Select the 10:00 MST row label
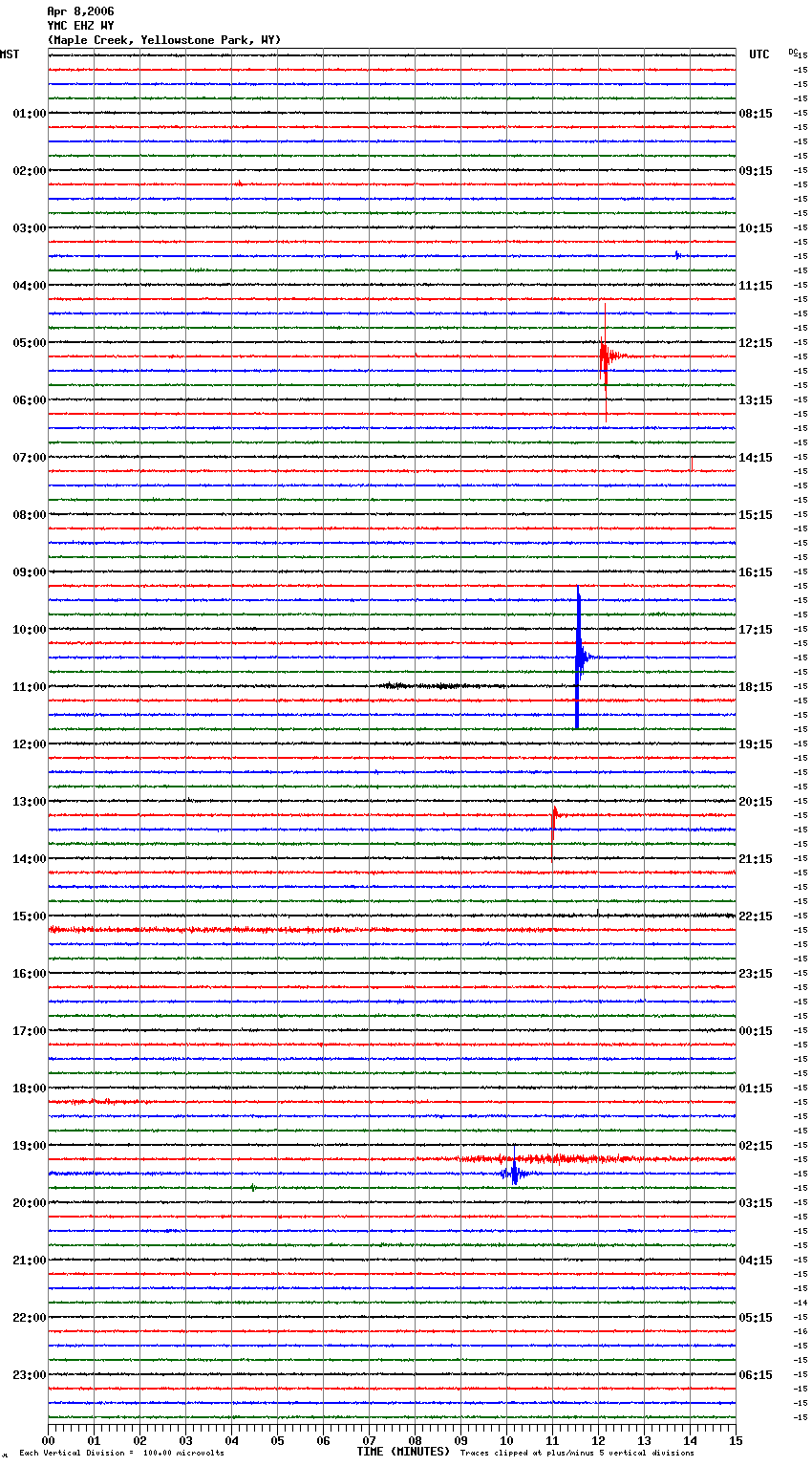Screen dimensions: 812x1466 tap(29, 629)
